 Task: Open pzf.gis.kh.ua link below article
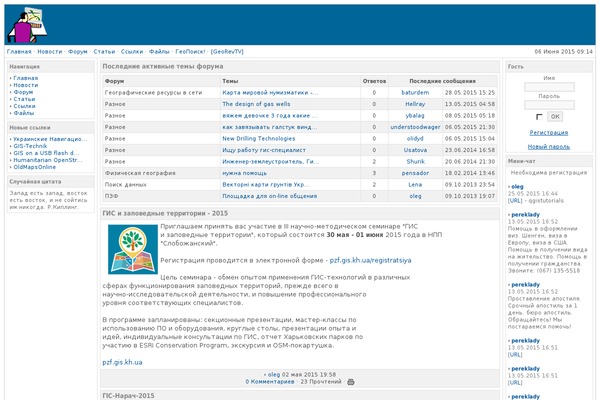[122, 362]
